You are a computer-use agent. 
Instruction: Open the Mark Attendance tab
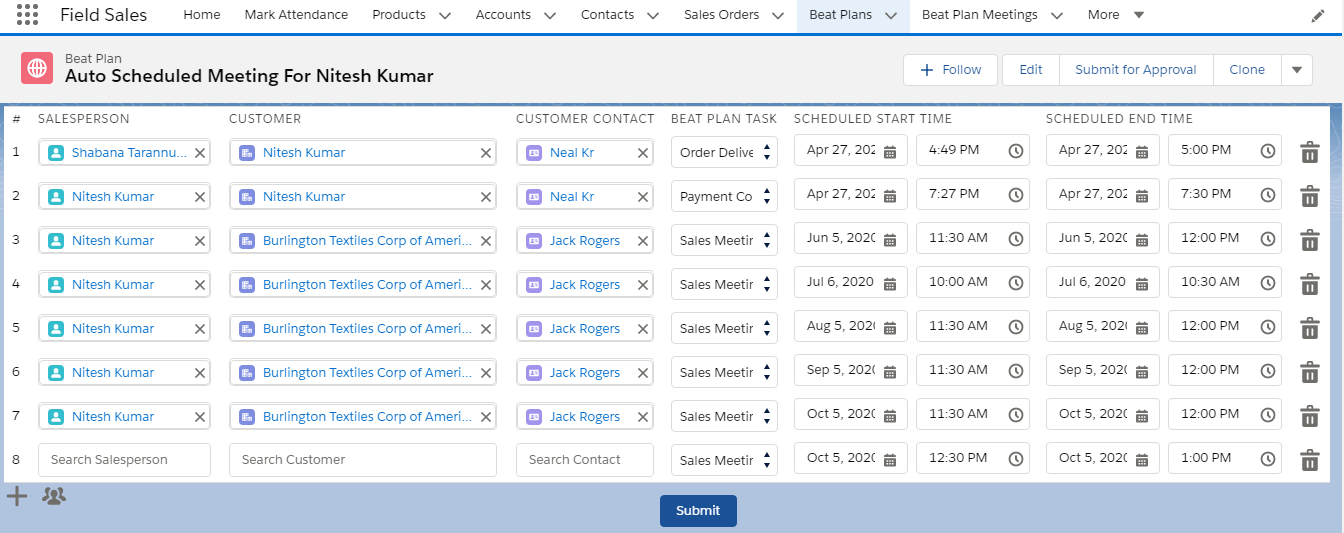[296, 15]
